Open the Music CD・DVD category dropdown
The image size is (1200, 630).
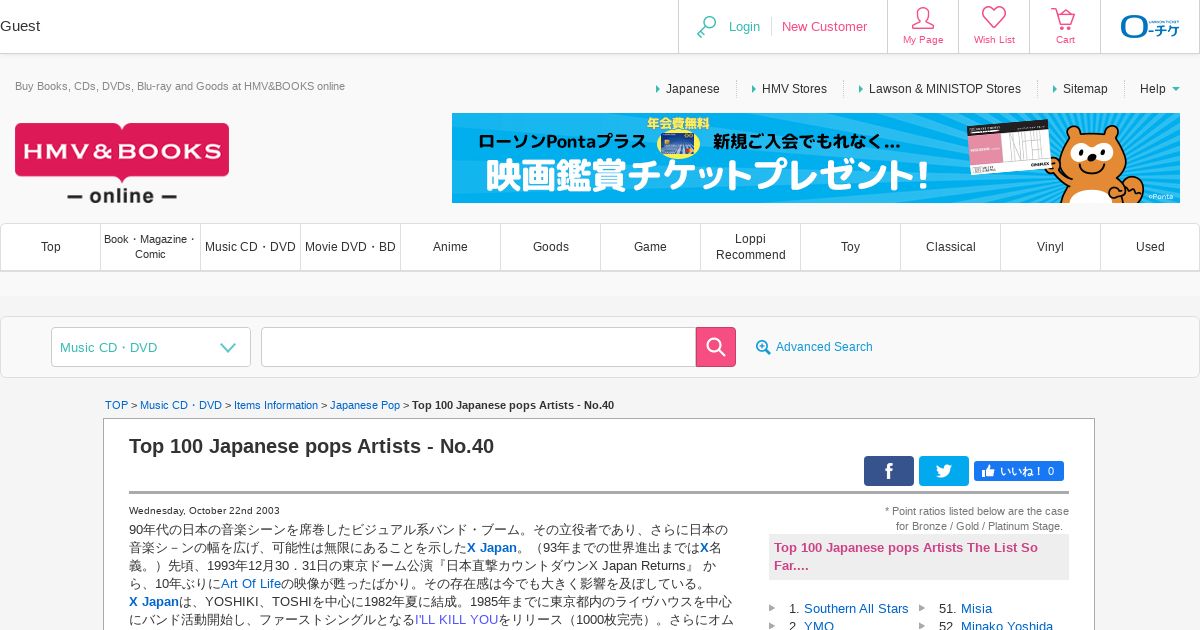(x=151, y=347)
